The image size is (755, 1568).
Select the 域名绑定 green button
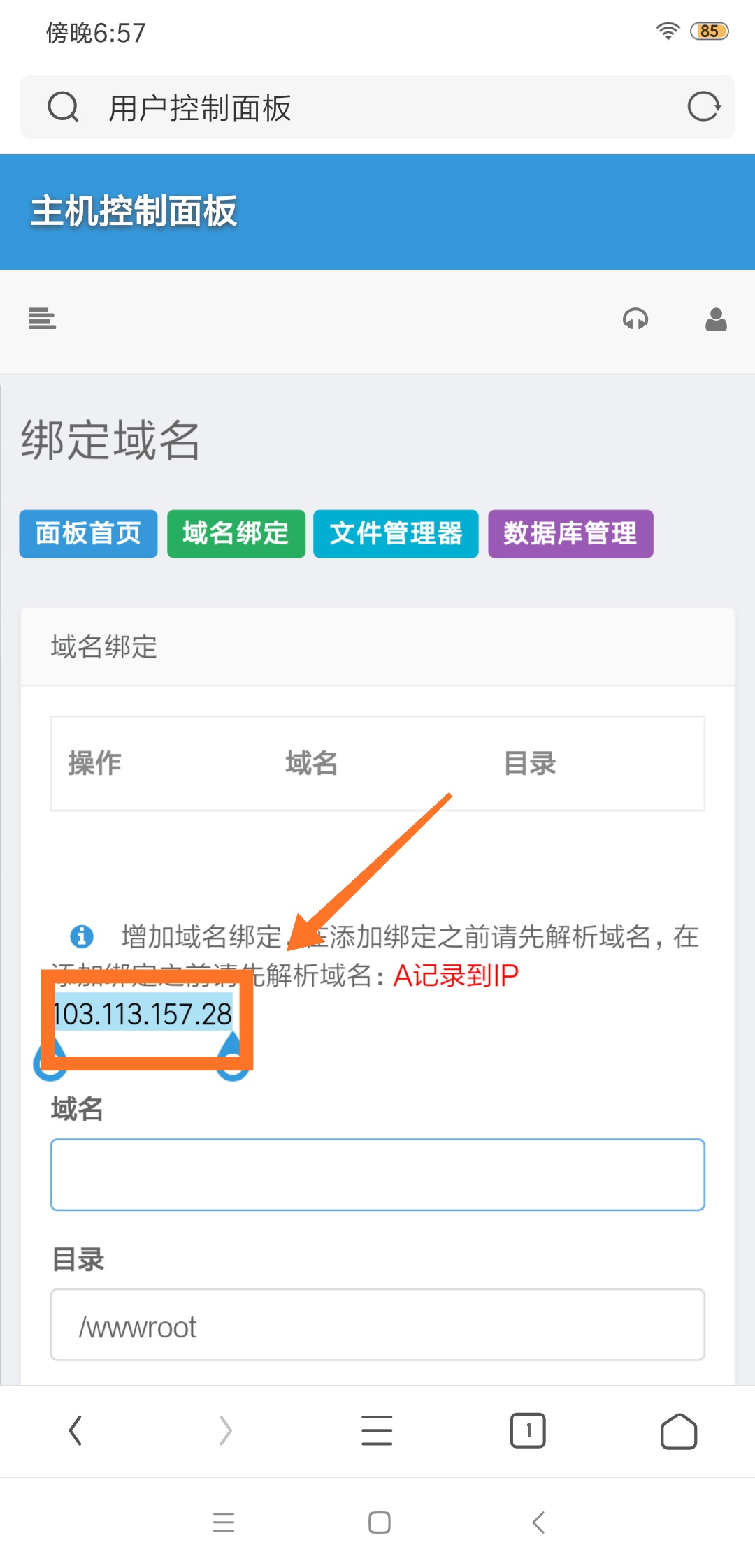(x=236, y=534)
